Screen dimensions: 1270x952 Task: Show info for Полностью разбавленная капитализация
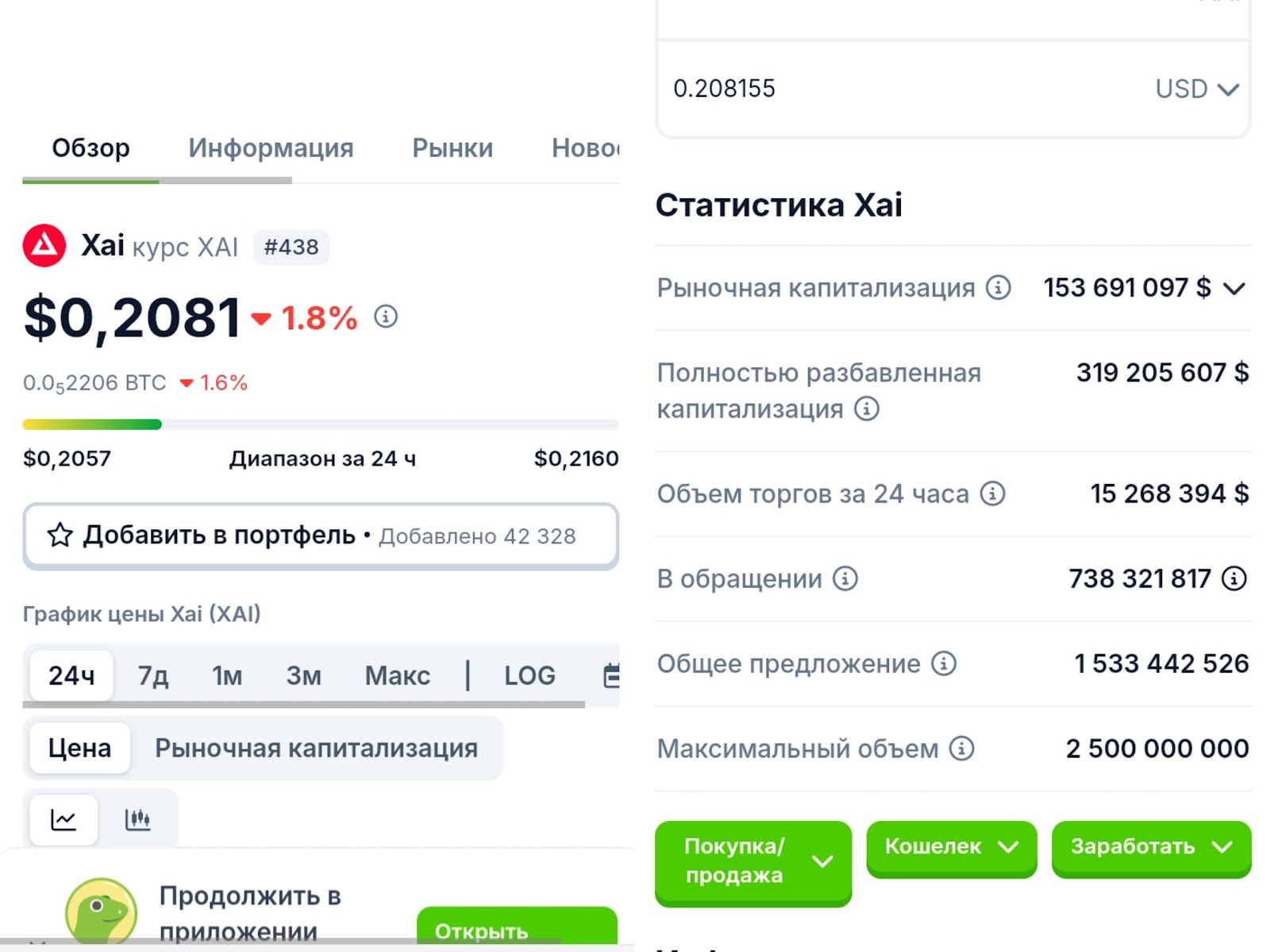(x=867, y=409)
